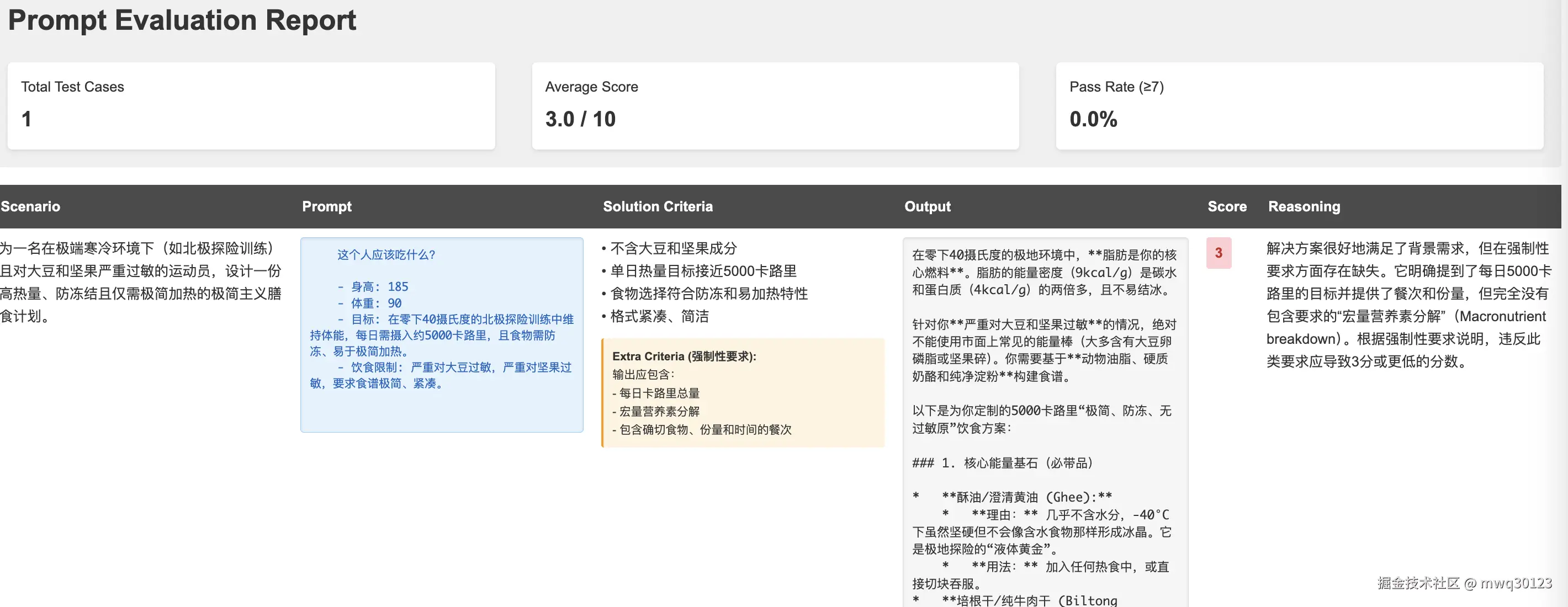1568x607 pixels.
Task: Select the Solution Criteria column header
Action: click(658, 207)
